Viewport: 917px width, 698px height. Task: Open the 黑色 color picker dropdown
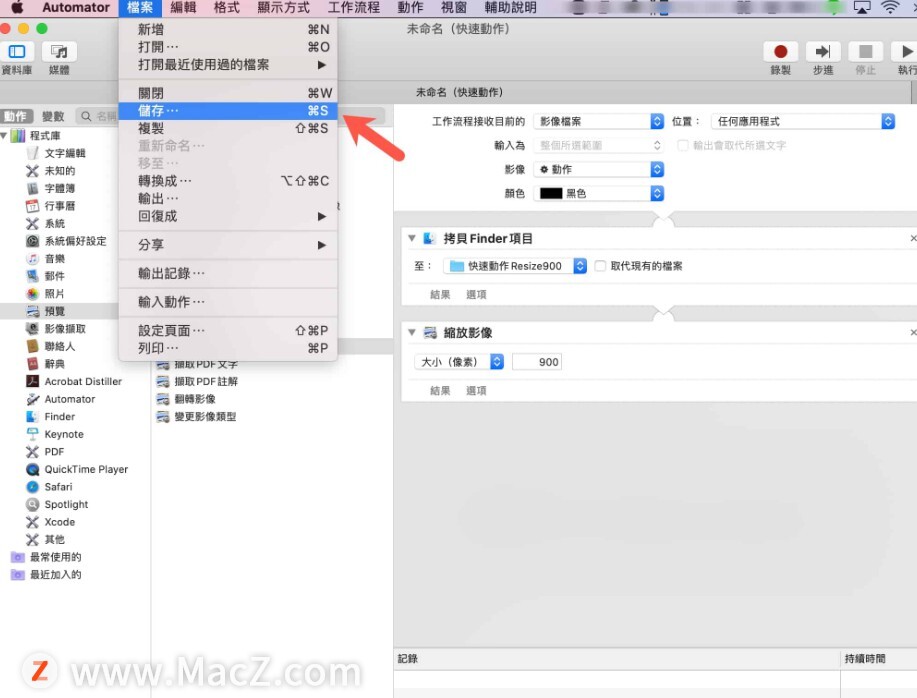pos(599,193)
